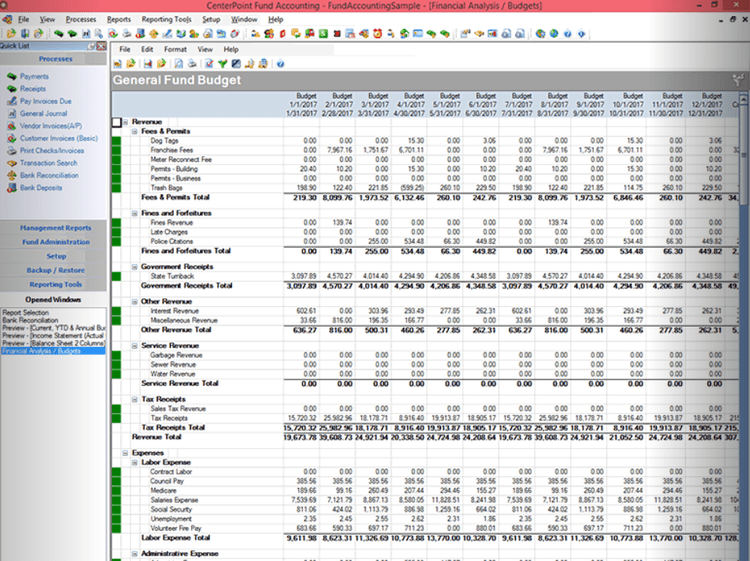Screen dimensions: 750x561
Task: Click the Bank Reconciliation Quick List icon
Action: click(x=12, y=176)
